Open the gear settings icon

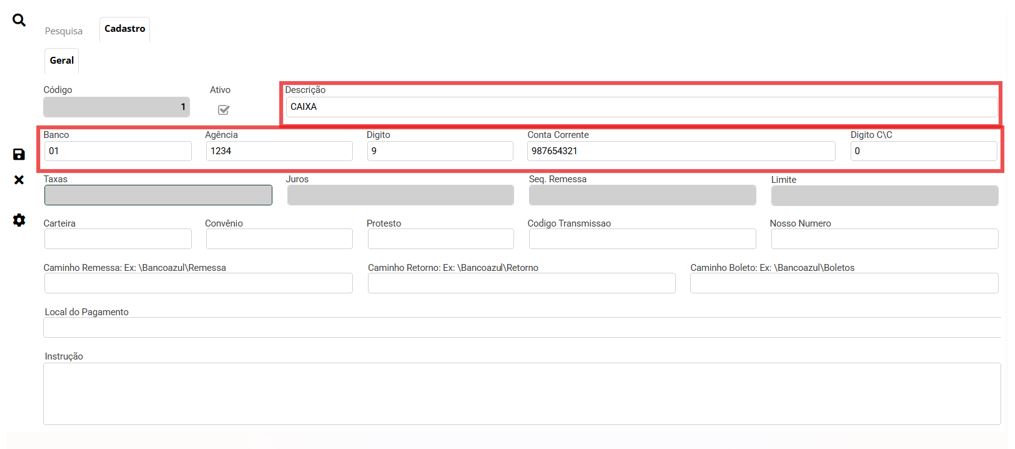click(x=18, y=220)
